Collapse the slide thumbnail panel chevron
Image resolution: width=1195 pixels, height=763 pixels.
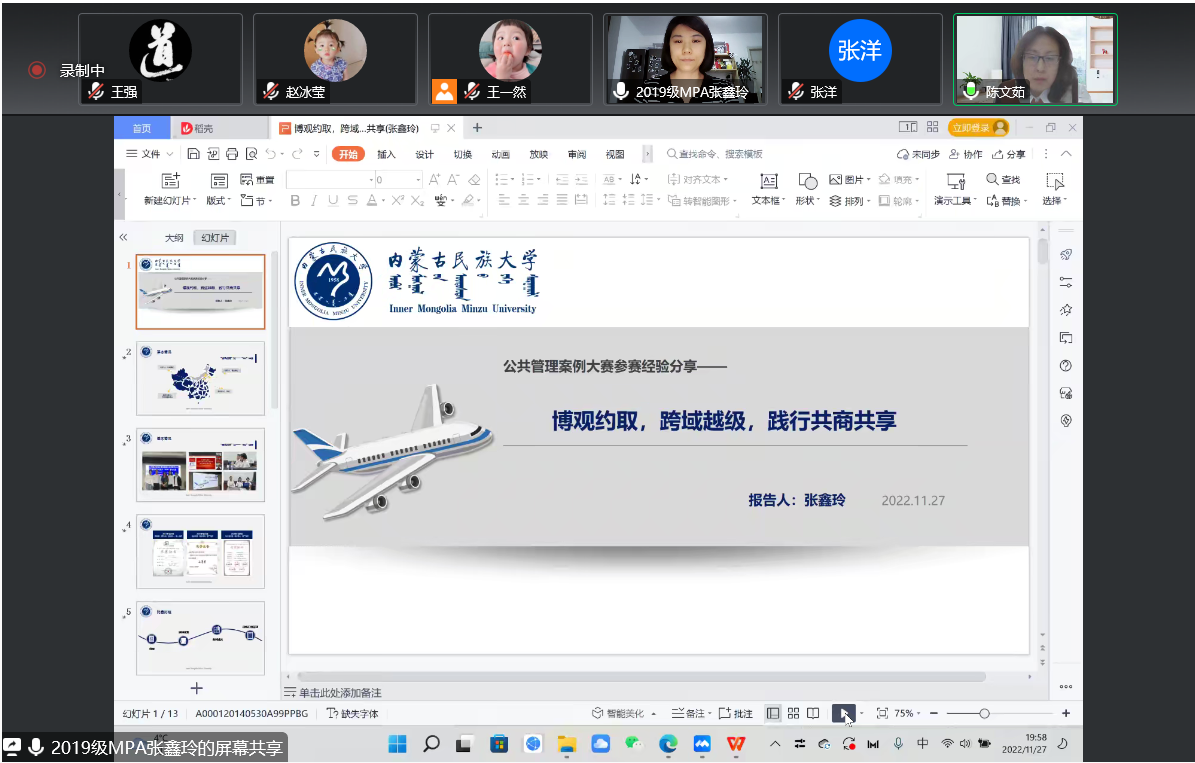point(123,237)
